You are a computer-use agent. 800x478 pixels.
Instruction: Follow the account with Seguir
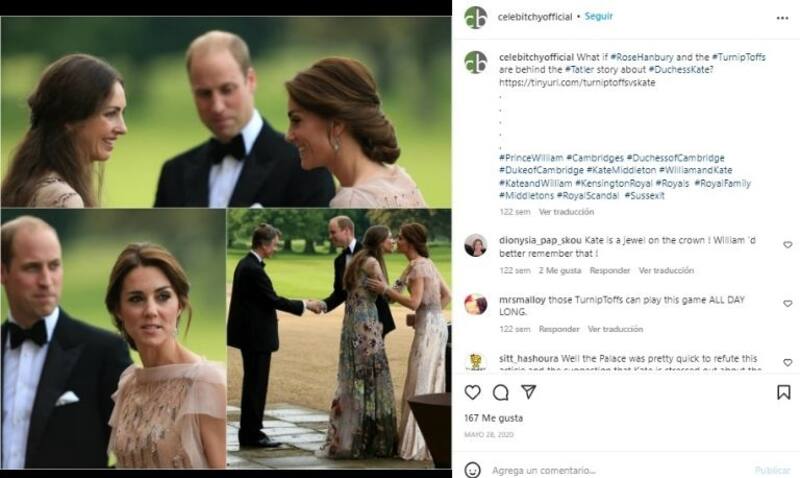pos(598,16)
